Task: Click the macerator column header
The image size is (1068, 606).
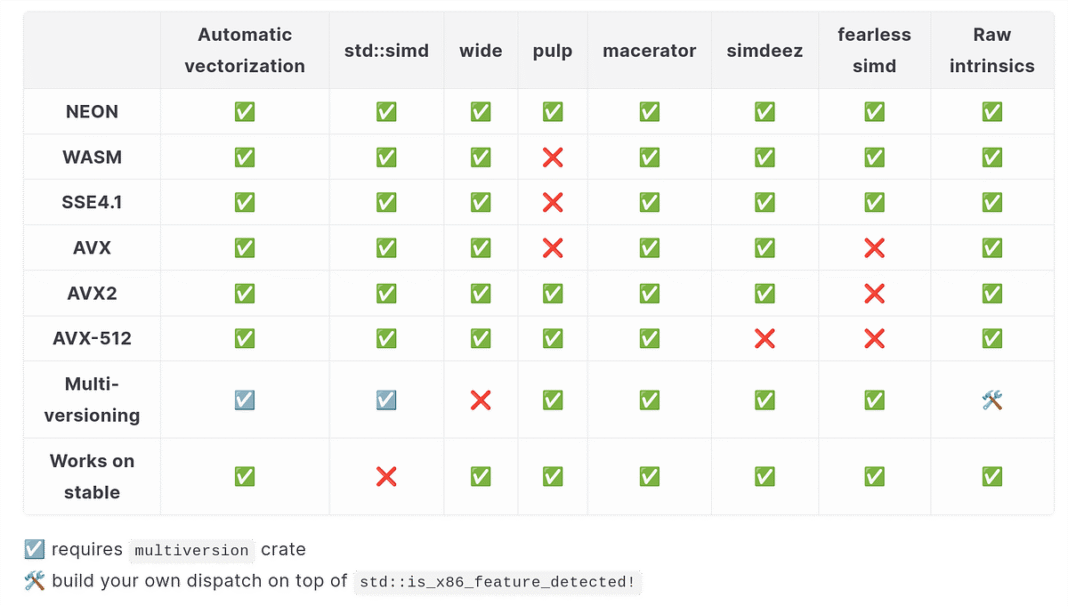Action: pos(649,50)
